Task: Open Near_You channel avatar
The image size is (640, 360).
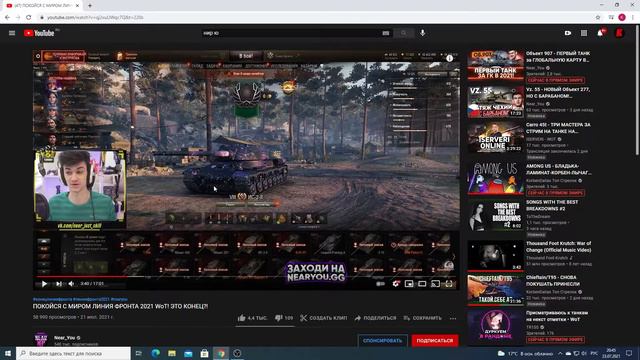Action: 41,340
